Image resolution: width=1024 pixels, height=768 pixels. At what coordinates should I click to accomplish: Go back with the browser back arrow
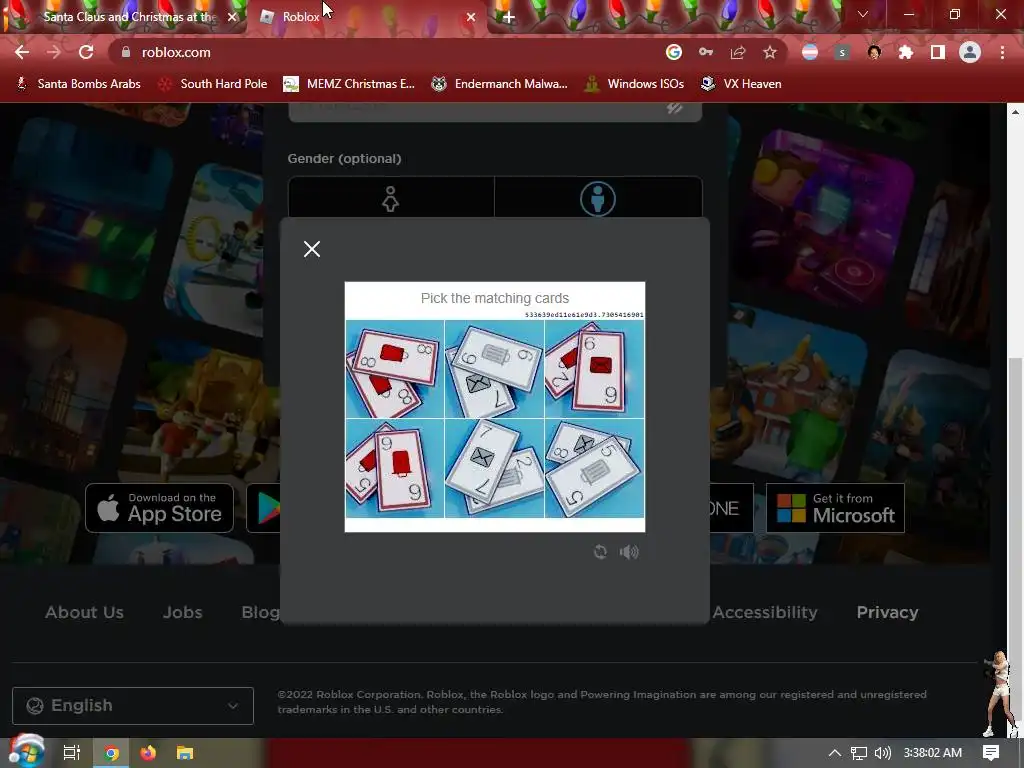[x=22, y=52]
